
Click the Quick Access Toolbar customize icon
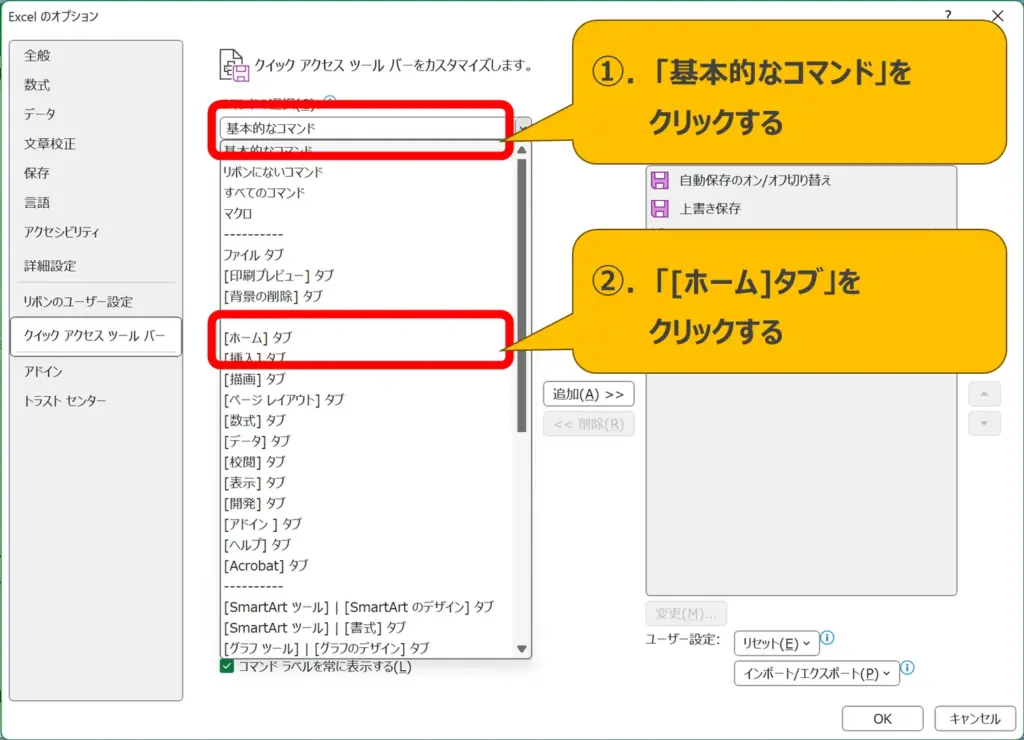233,65
